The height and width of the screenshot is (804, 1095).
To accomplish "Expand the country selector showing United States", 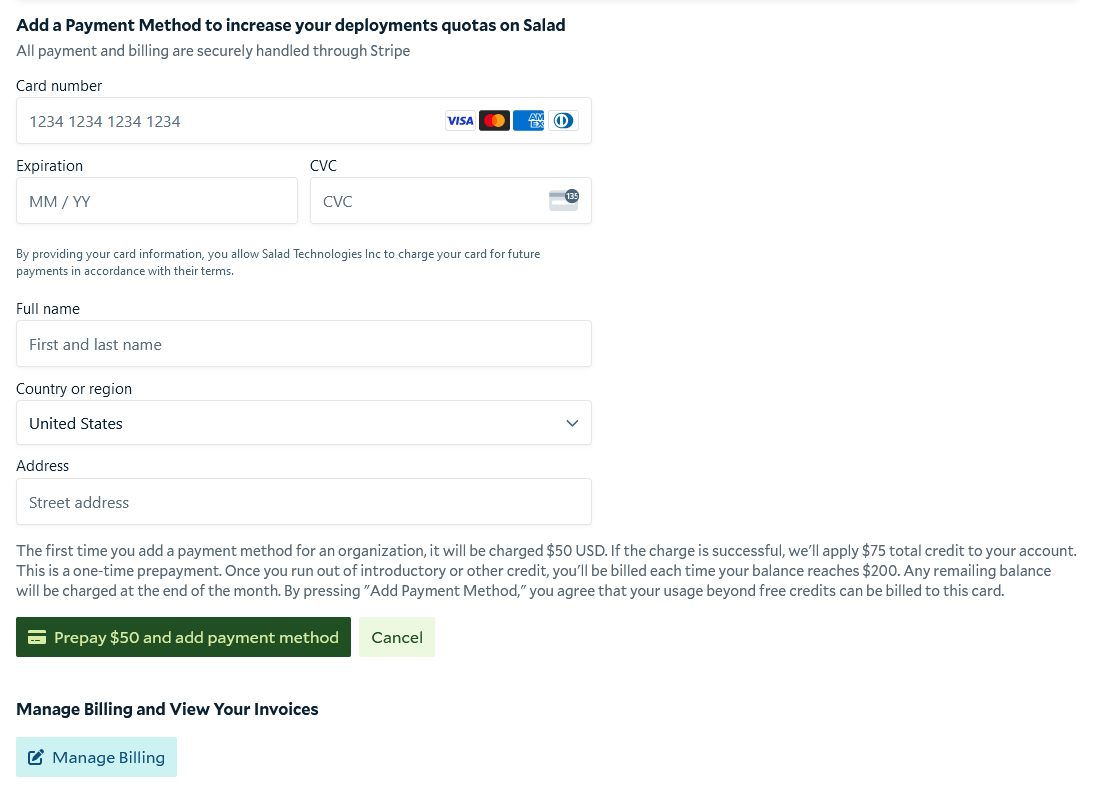I will coord(304,422).
